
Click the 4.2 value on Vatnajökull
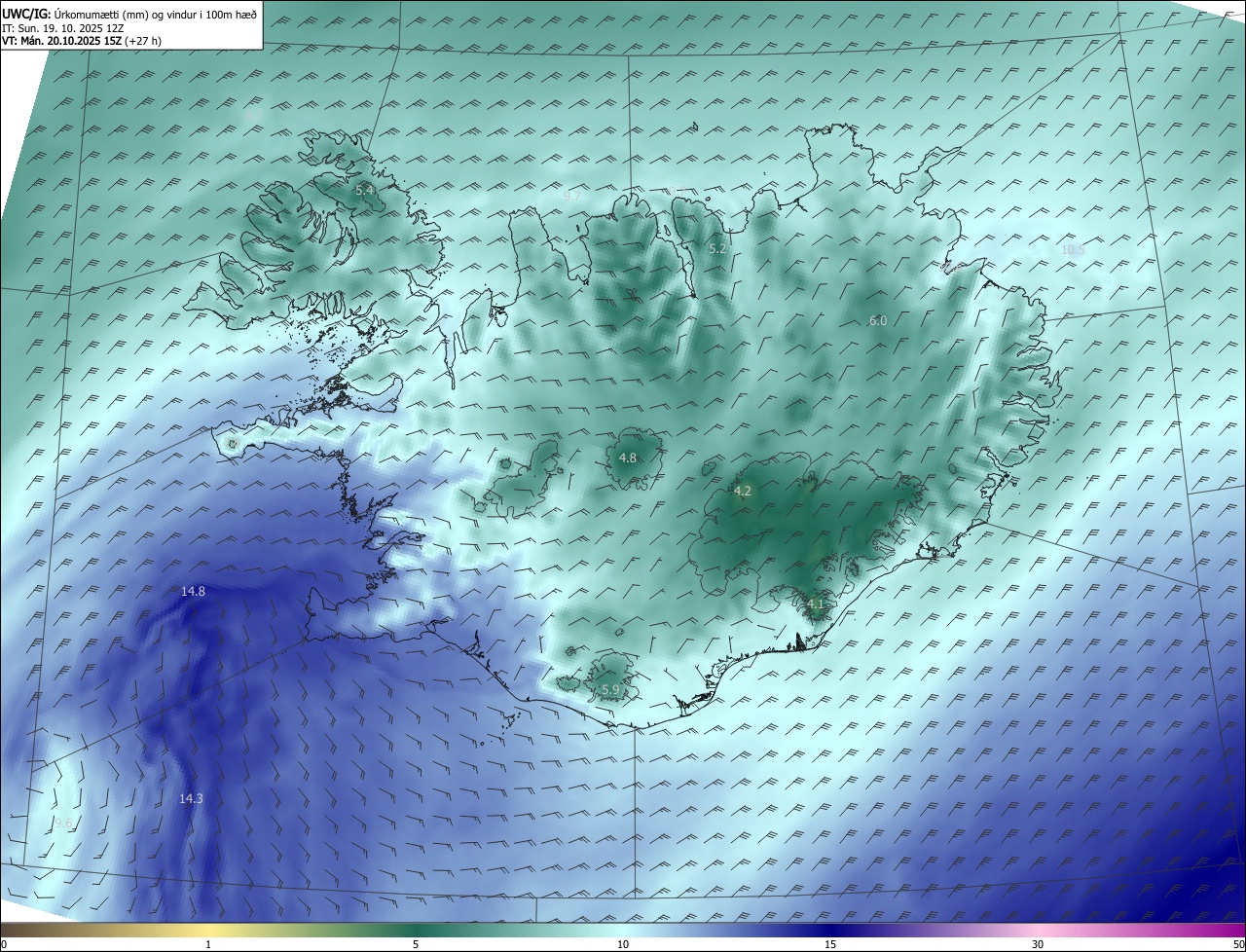(742, 492)
